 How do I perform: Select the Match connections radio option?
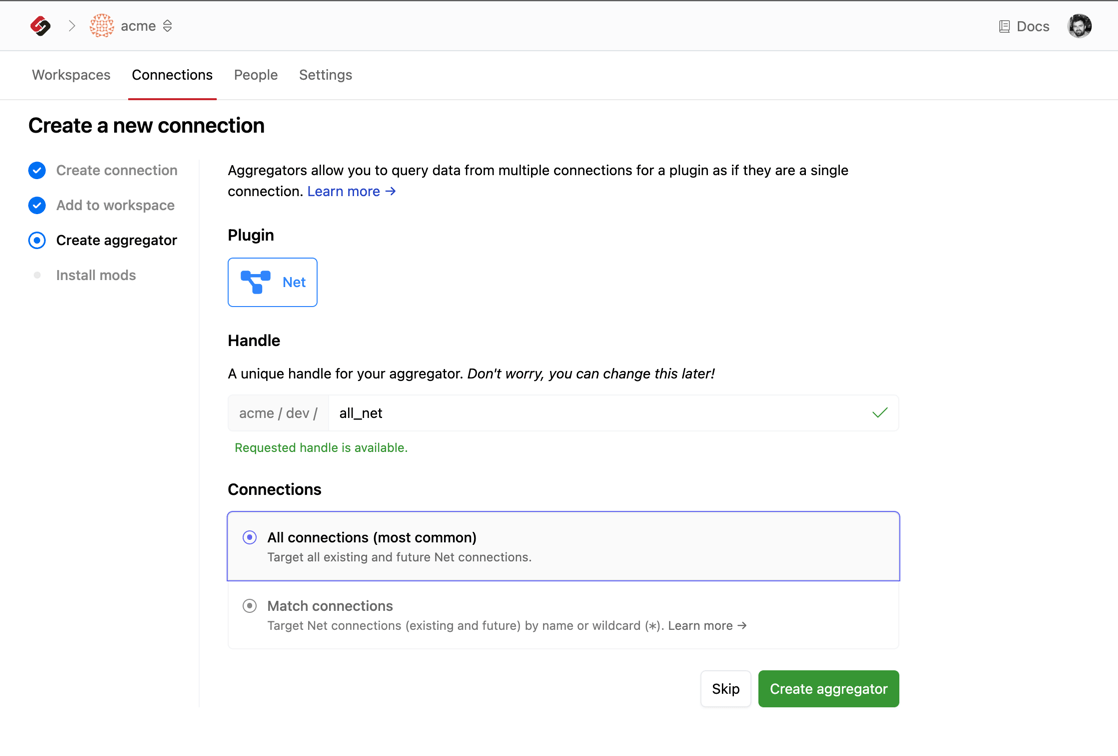250,606
